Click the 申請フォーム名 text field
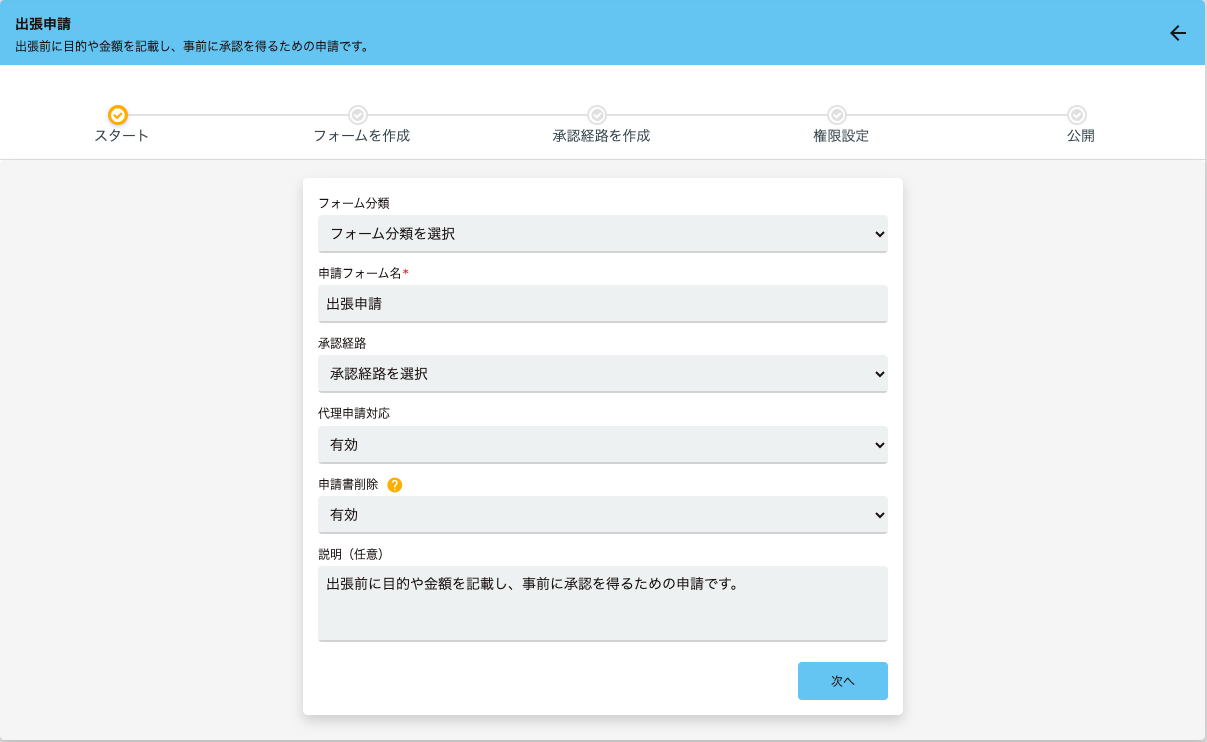The height and width of the screenshot is (742, 1207). 602,304
